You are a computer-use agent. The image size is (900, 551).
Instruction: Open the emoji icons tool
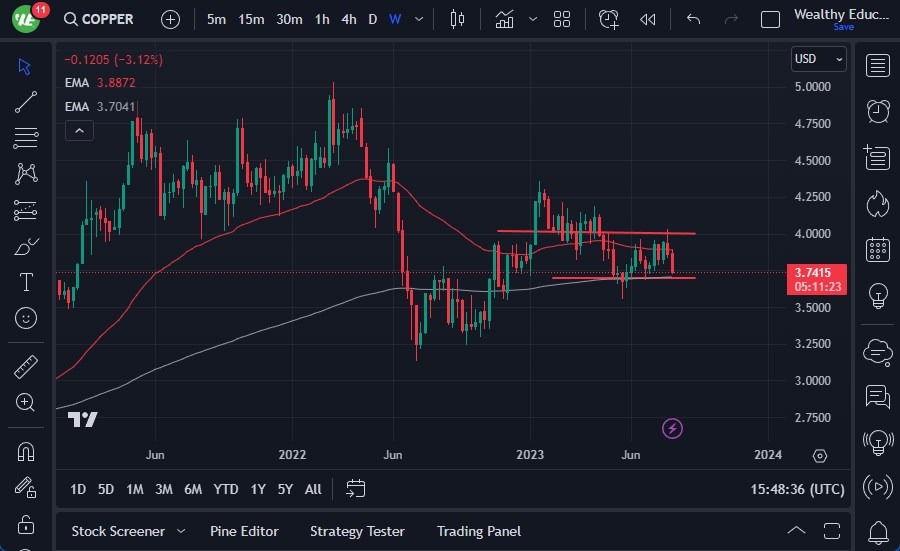26,318
